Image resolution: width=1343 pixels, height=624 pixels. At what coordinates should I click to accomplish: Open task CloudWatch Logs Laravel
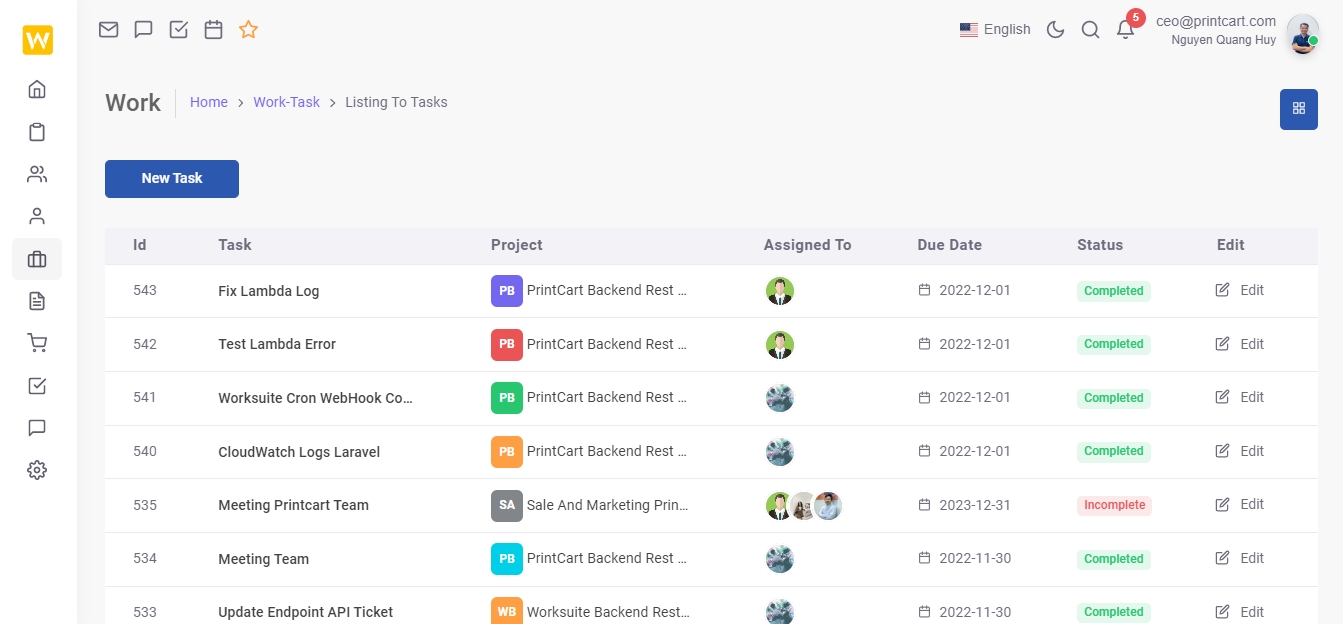click(299, 451)
